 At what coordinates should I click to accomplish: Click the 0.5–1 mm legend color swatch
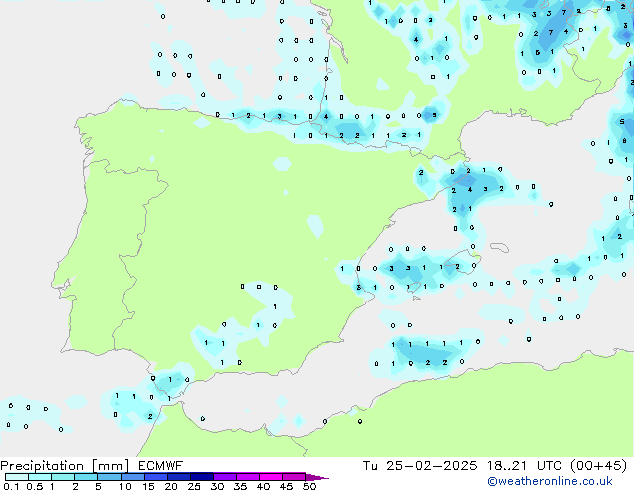40,477
